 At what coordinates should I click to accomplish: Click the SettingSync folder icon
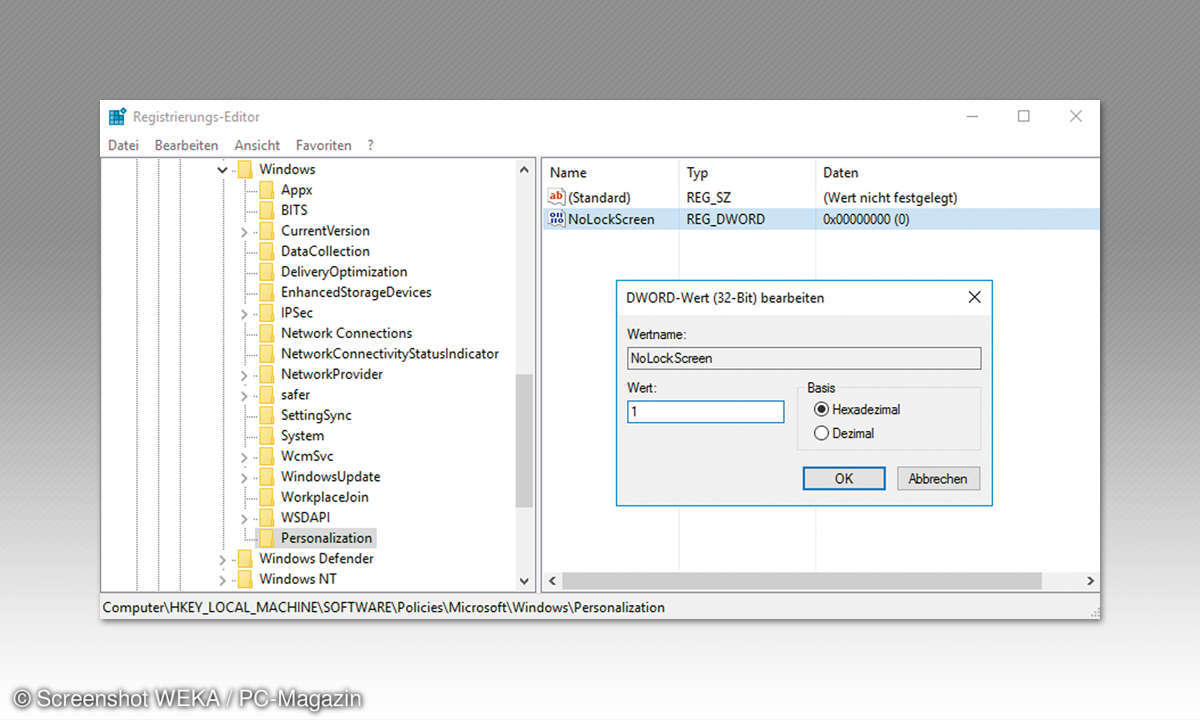pos(266,415)
